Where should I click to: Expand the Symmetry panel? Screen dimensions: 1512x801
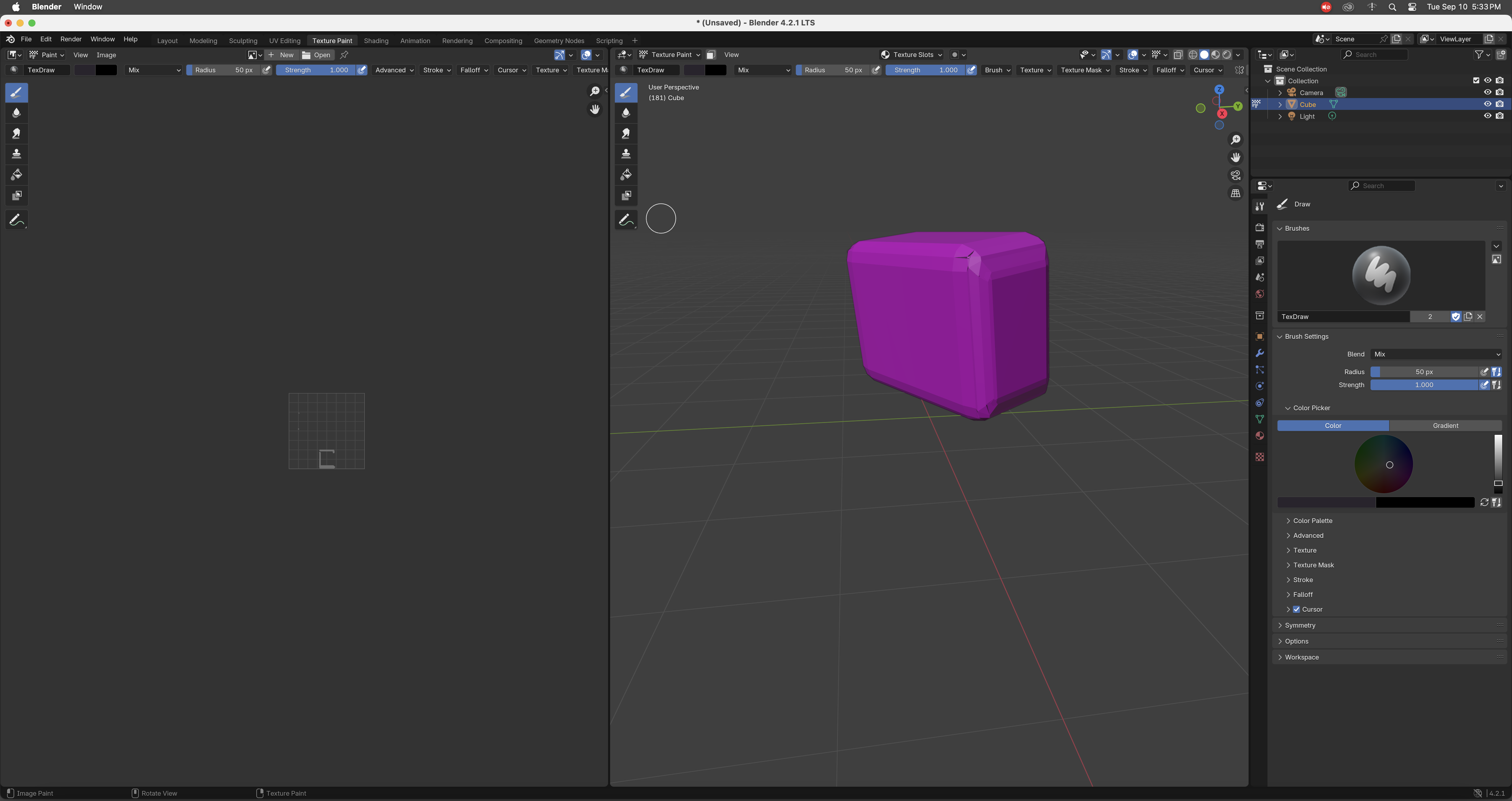pos(1299,626)
